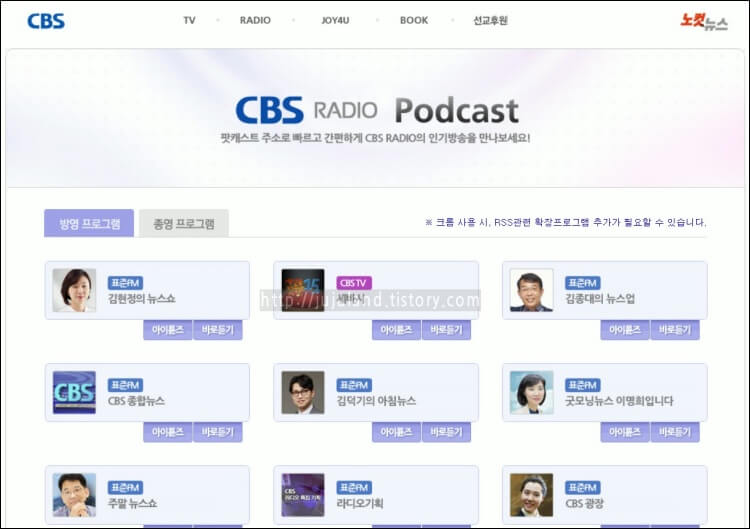The height and width of the screenshot is (529, 750).
Task: Click 바로듣기 for CBS 종합뉴스
Action: coord(218,432)
